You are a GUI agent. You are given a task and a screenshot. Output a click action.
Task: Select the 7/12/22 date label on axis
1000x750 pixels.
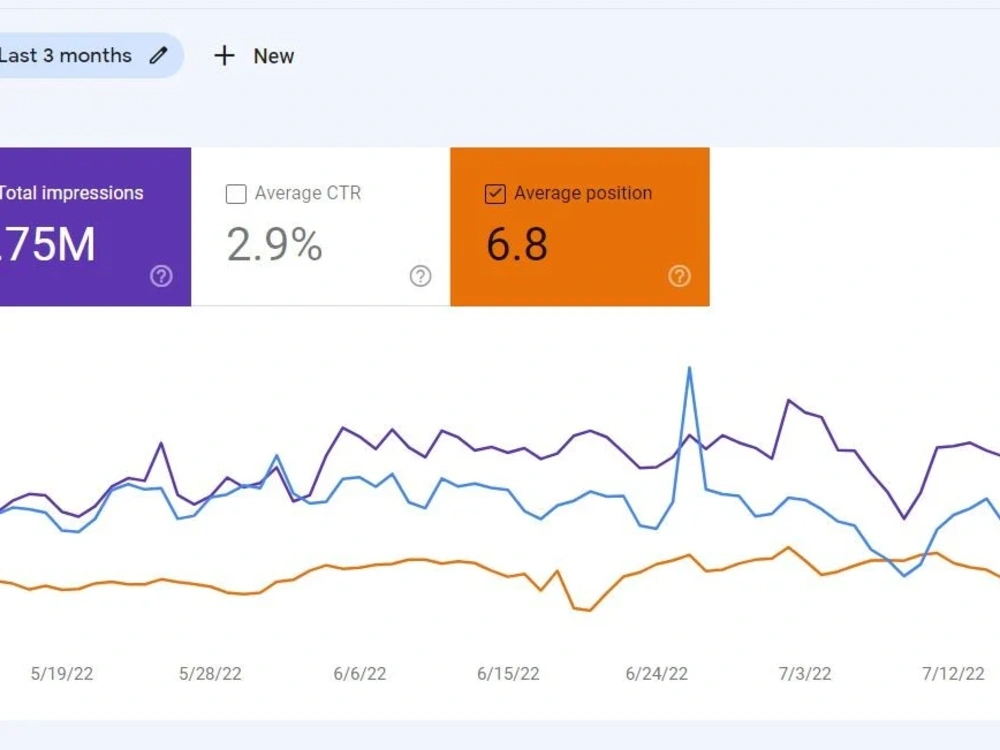click(953, 673)
